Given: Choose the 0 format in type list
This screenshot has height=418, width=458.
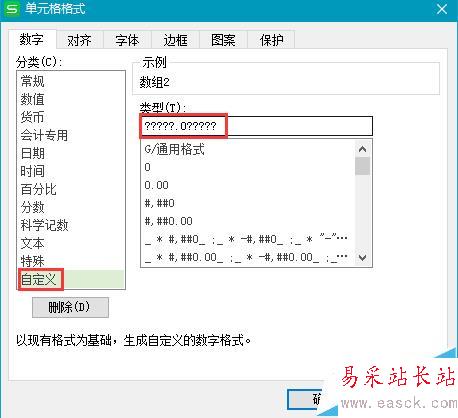Looking at the screenshot, I should (248, 167).
